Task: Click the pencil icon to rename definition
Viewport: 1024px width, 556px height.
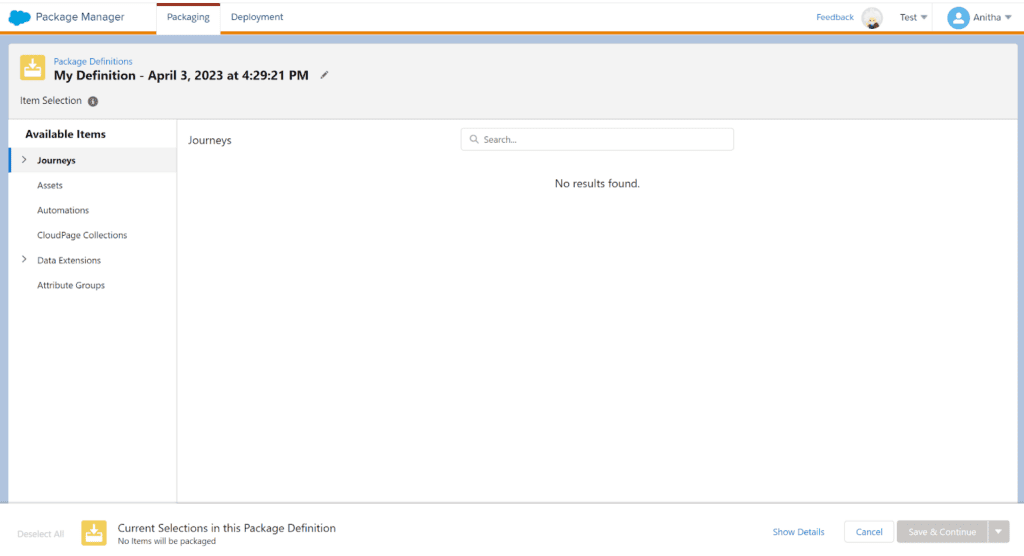Action: click(324, 75)
